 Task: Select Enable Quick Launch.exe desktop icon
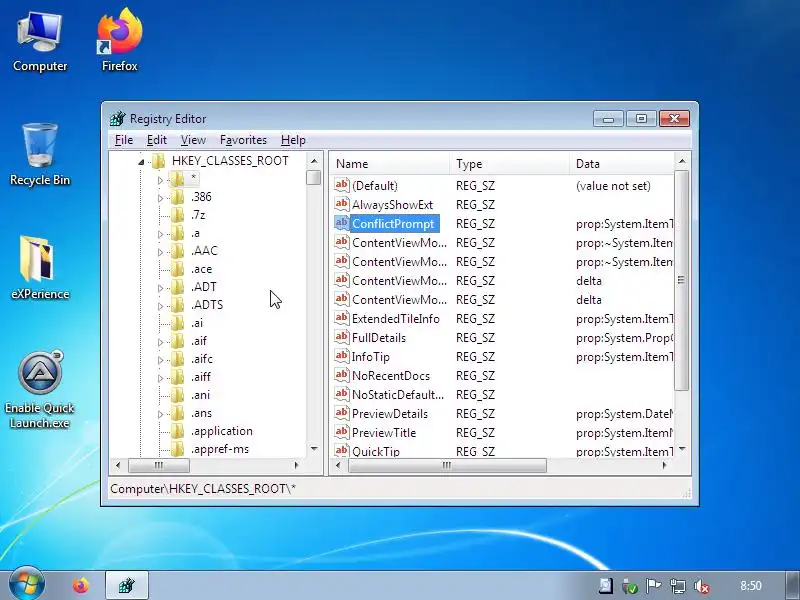coord(40,389)
